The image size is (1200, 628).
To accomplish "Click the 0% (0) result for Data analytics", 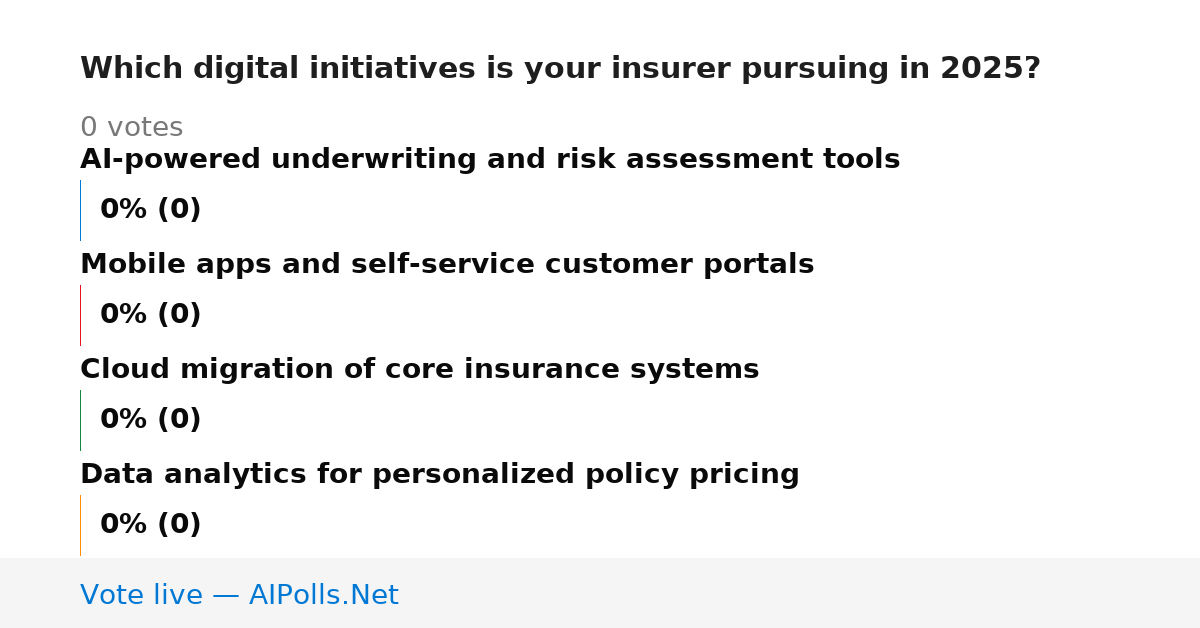I will [150, 525].
